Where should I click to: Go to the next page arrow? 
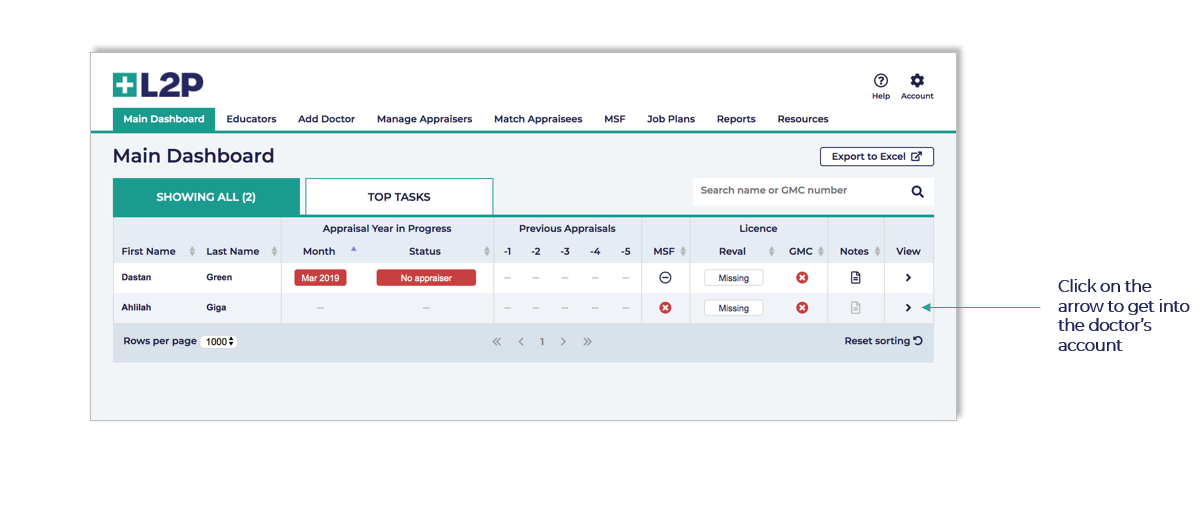[x=564, y=342]
